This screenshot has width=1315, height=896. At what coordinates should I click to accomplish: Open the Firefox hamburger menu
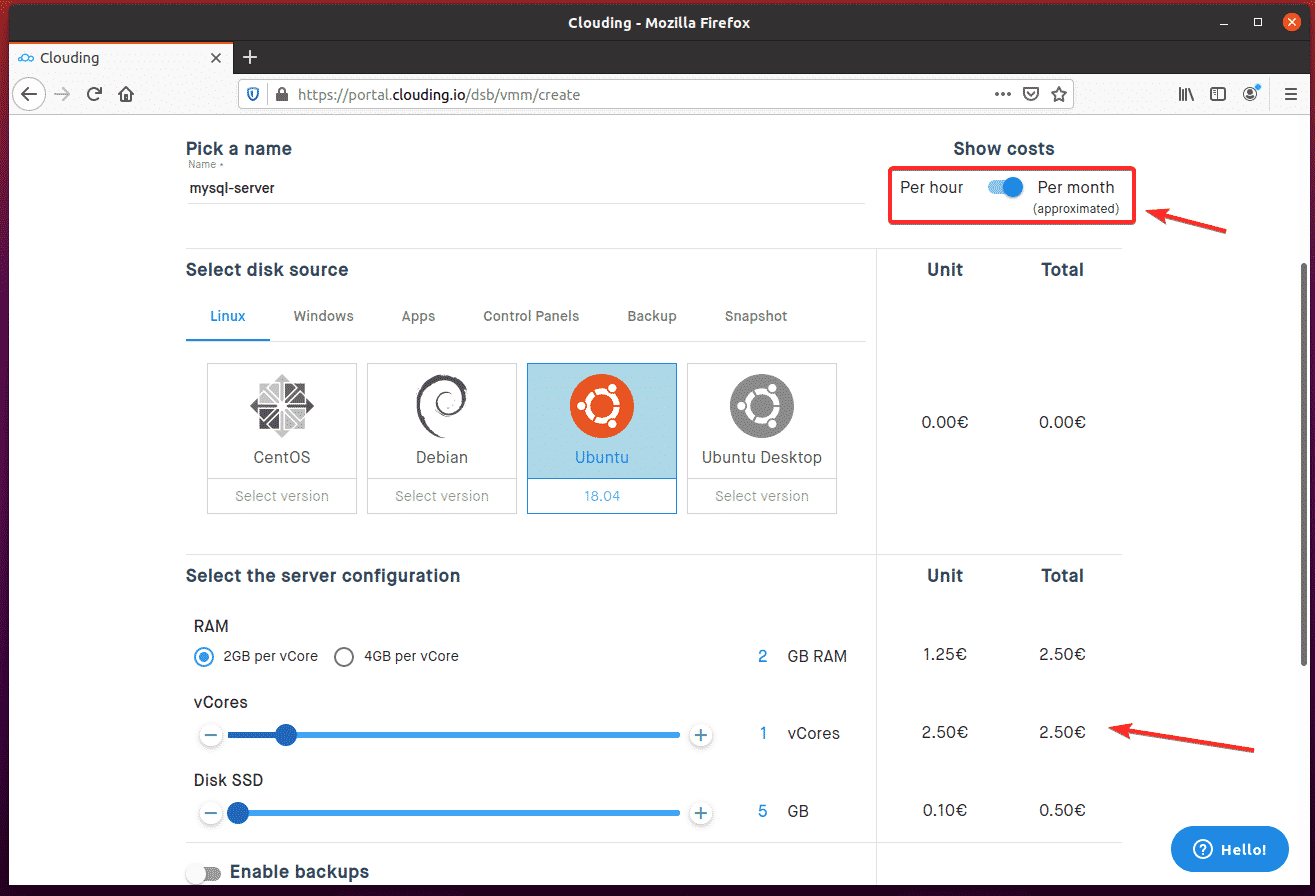(1290, 94)
